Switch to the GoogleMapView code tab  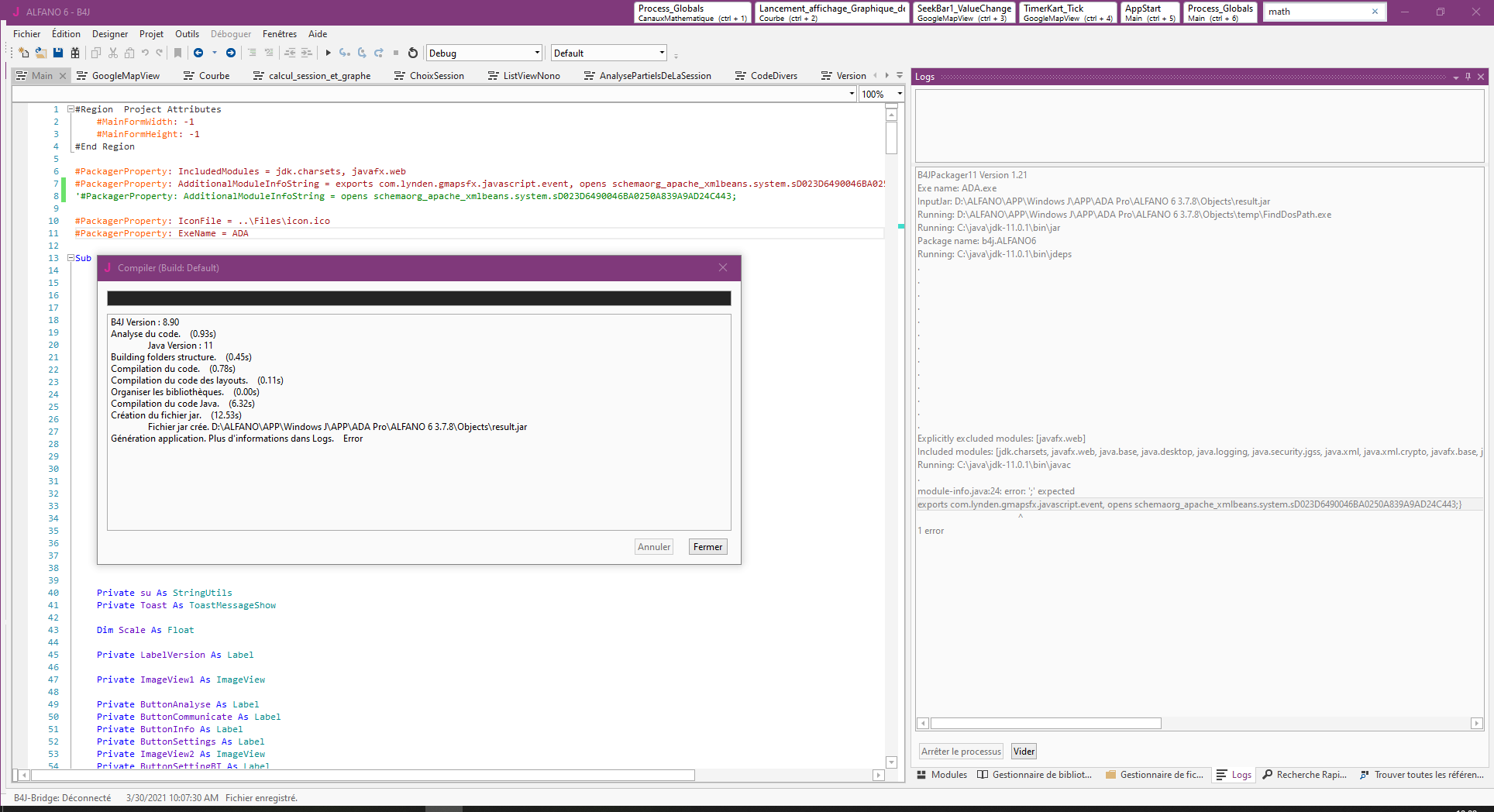[118, 76]
